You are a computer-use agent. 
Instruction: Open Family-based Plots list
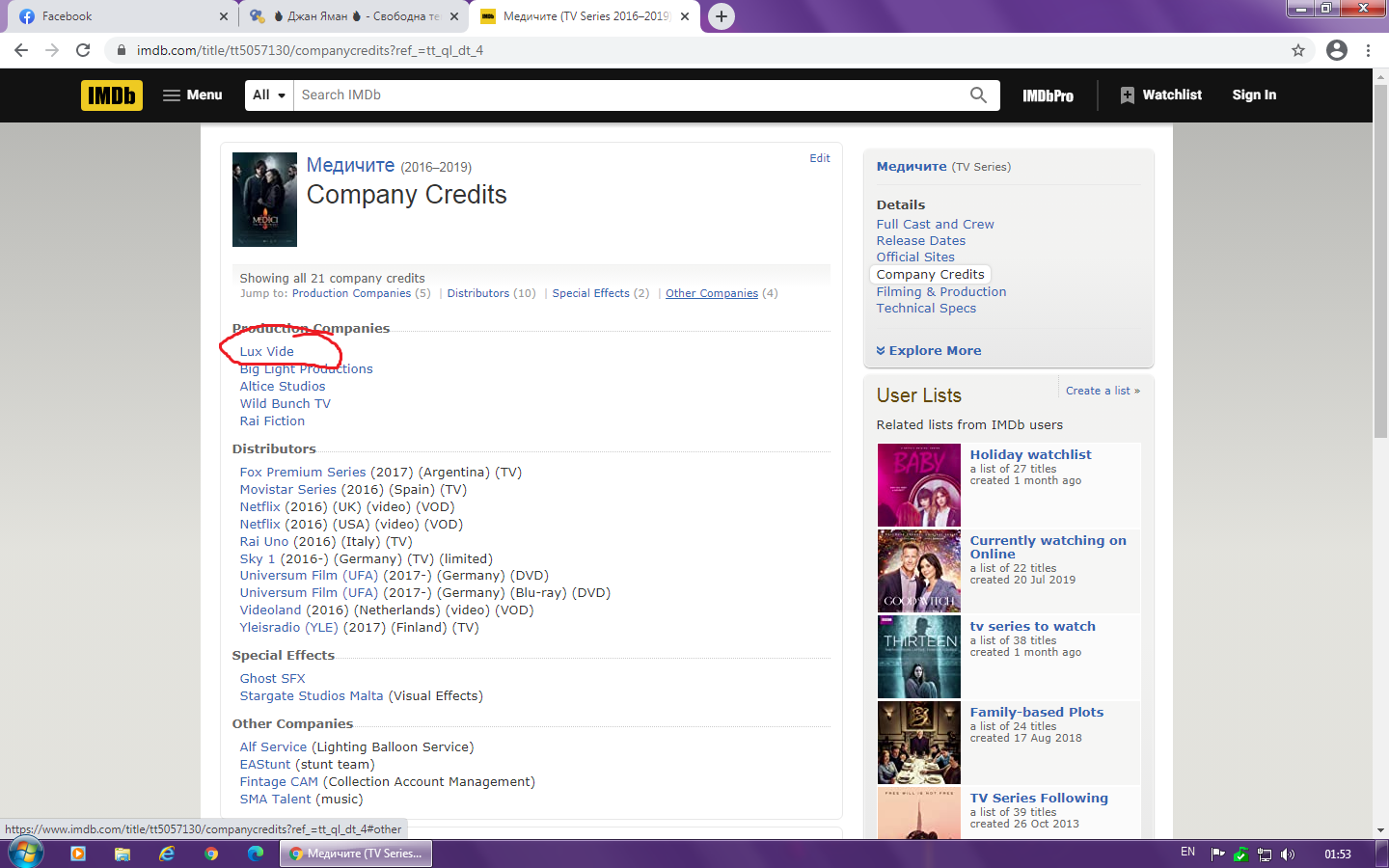pos(1037,713)
